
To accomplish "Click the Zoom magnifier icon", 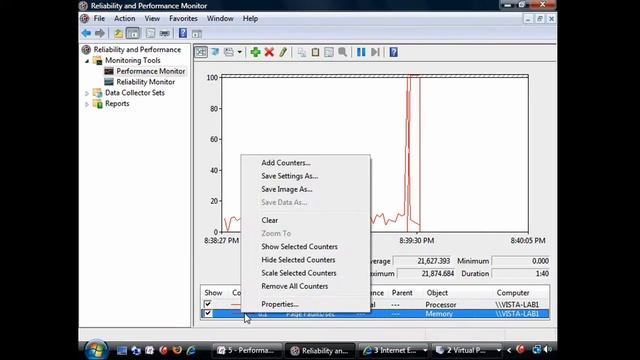I will tap(342, 52).
